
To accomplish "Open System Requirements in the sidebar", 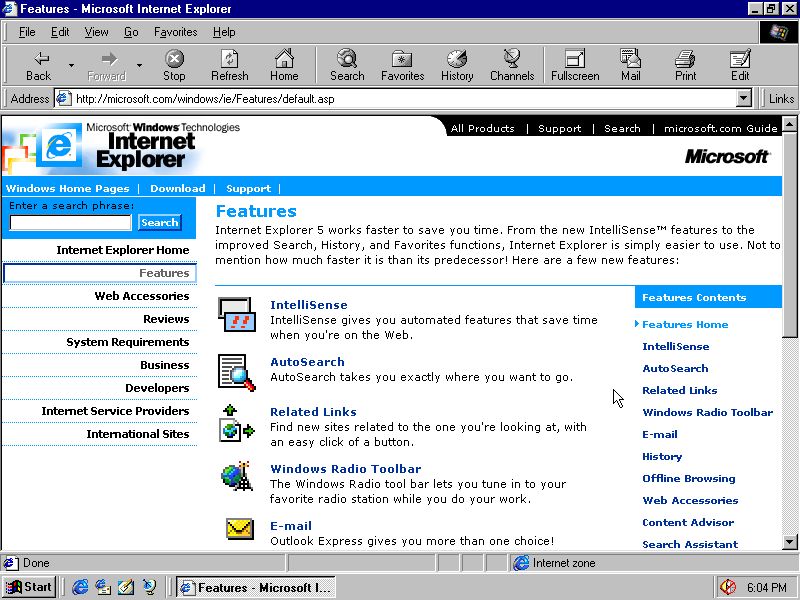I will point(128,342).
